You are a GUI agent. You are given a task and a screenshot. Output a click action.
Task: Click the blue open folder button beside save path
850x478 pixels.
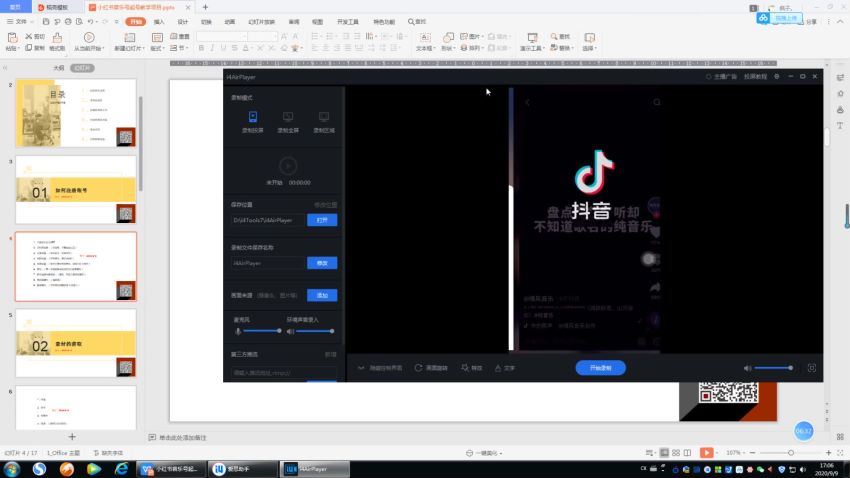point(322,220)
